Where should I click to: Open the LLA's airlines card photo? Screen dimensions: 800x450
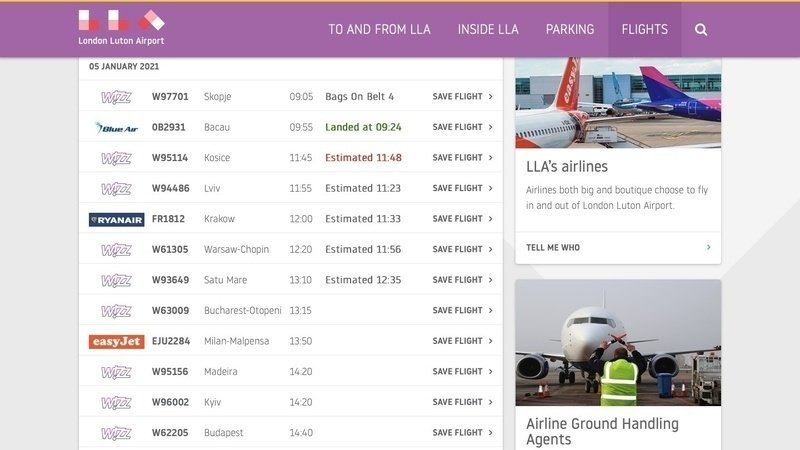pos(618,103)
